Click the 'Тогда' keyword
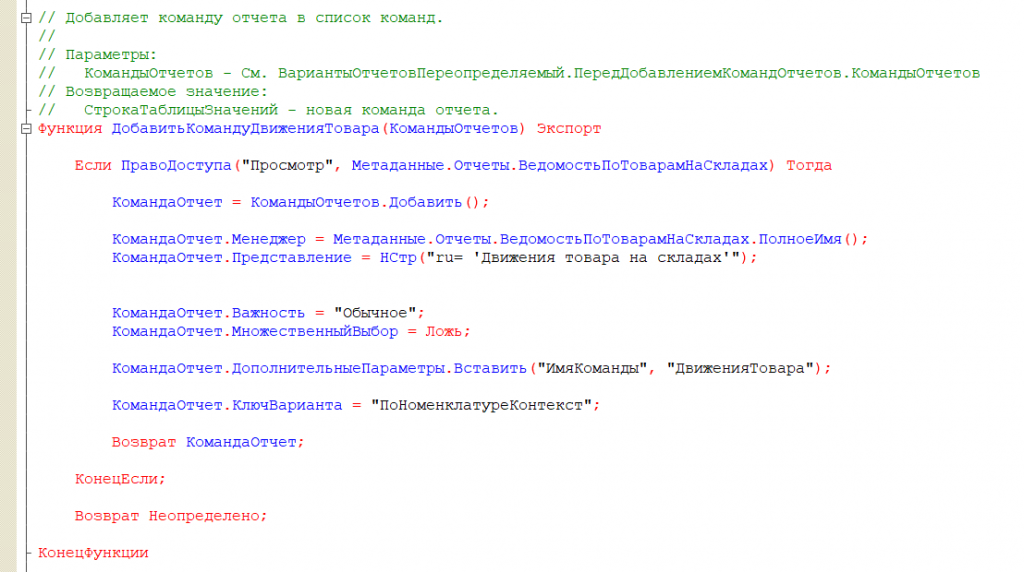The image size is (1024, 572). 808,165
